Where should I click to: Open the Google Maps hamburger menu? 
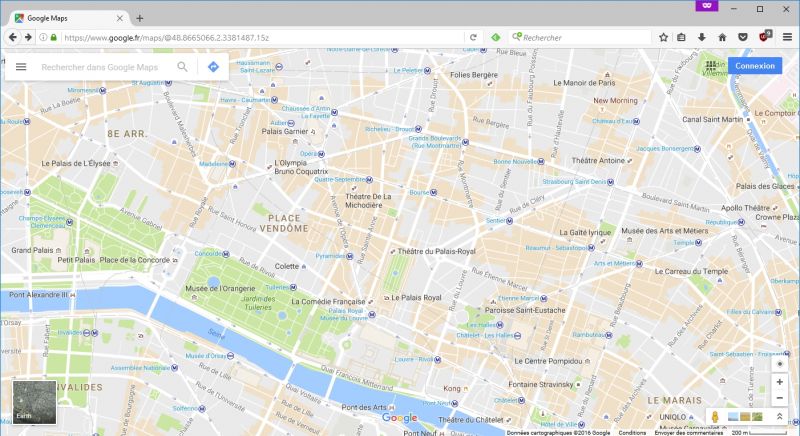(21, 67)
